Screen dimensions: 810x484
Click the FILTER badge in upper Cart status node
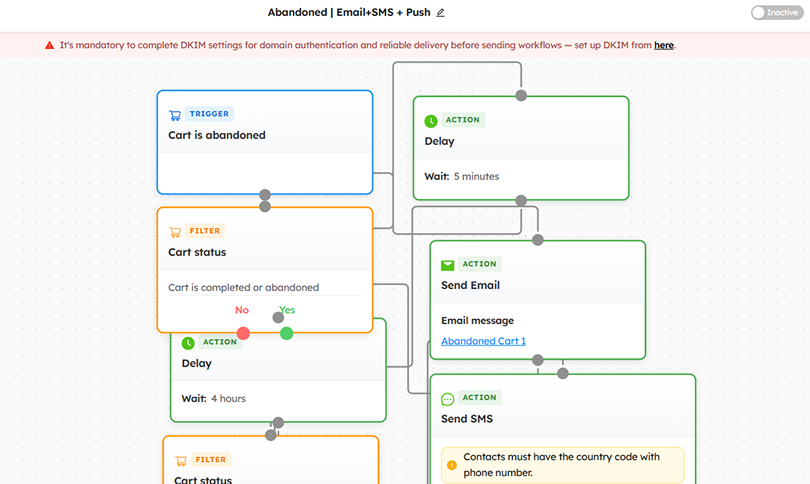(205, 231)
